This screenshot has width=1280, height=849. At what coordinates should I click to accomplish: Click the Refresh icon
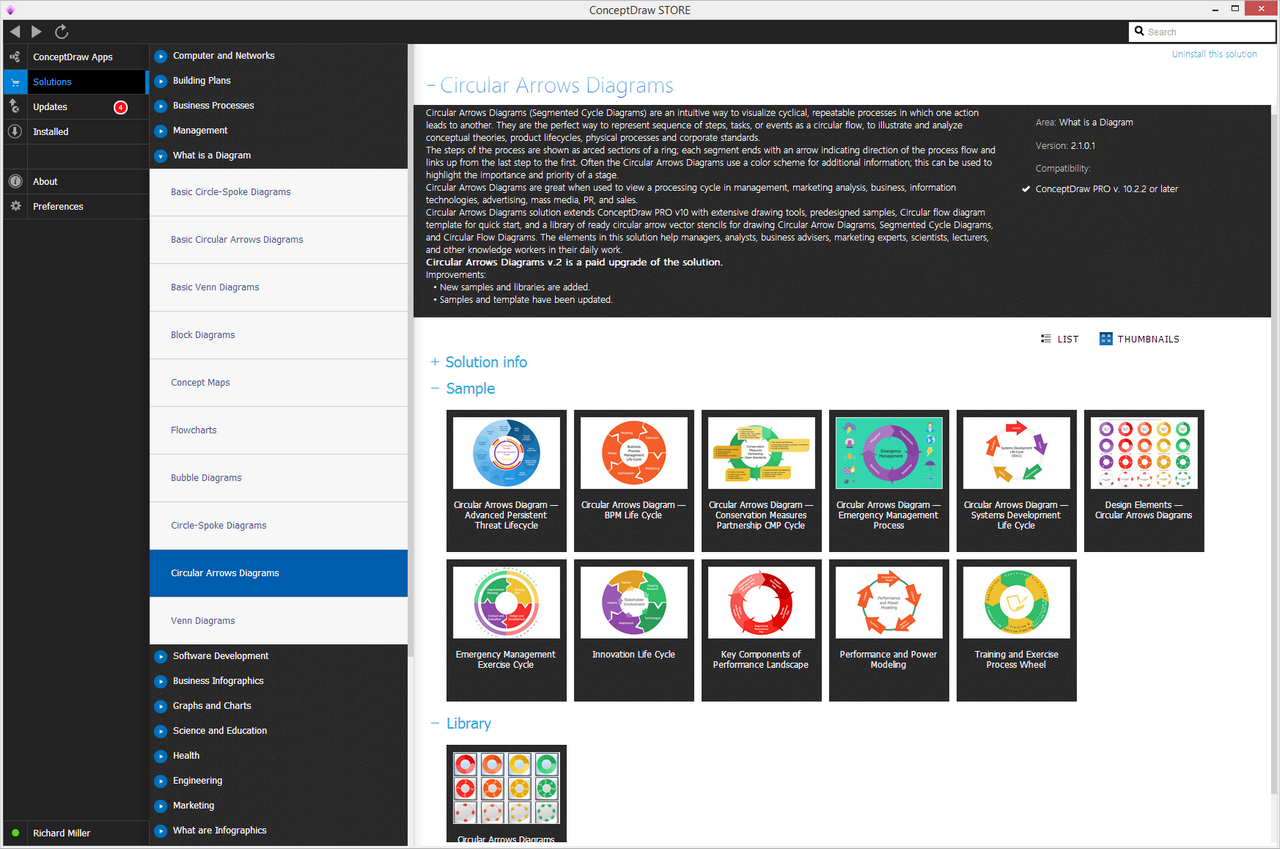pyautogui.click(x=62, y=32)
